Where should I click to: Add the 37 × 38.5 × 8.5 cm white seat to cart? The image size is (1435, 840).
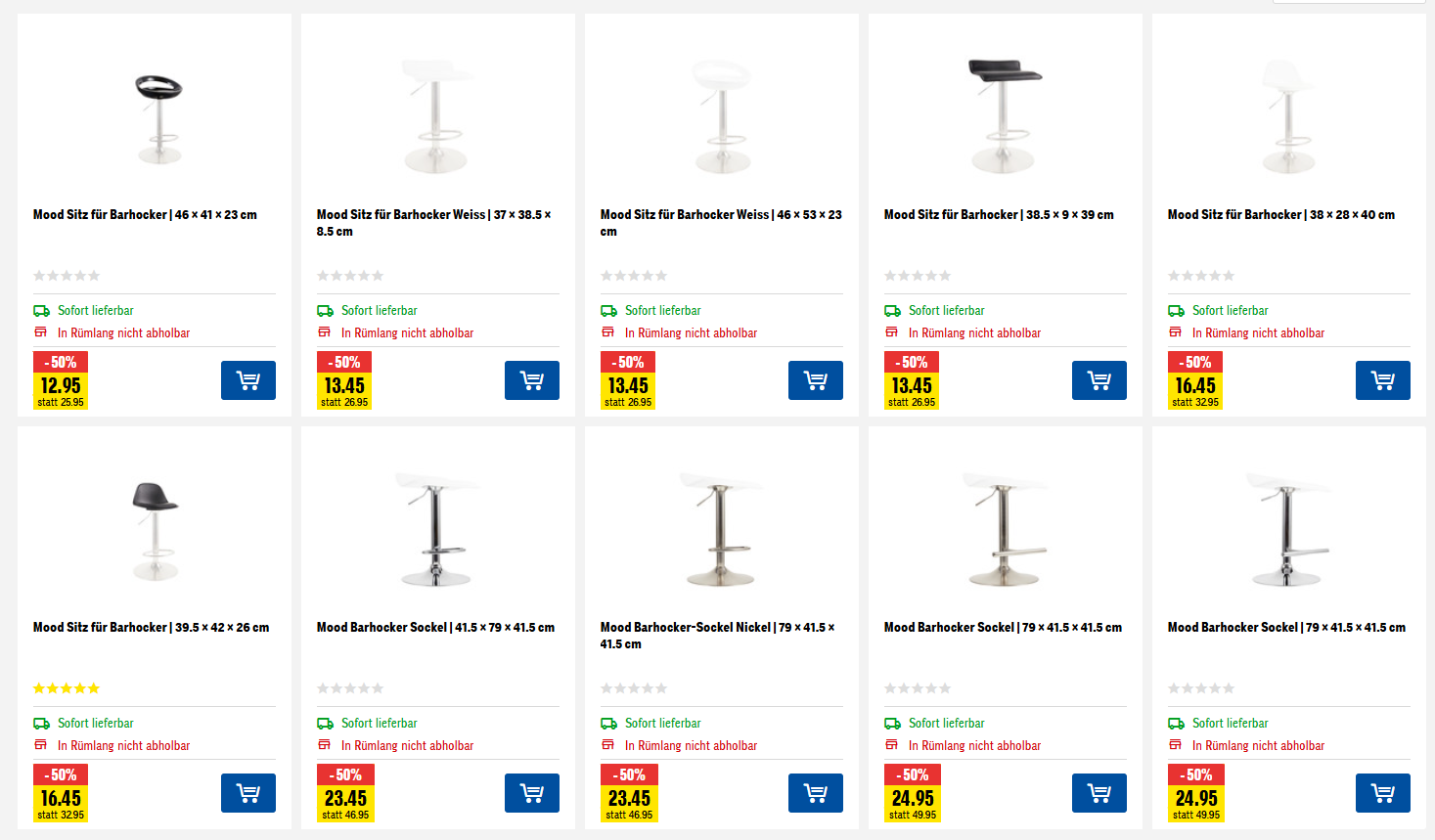531,380
